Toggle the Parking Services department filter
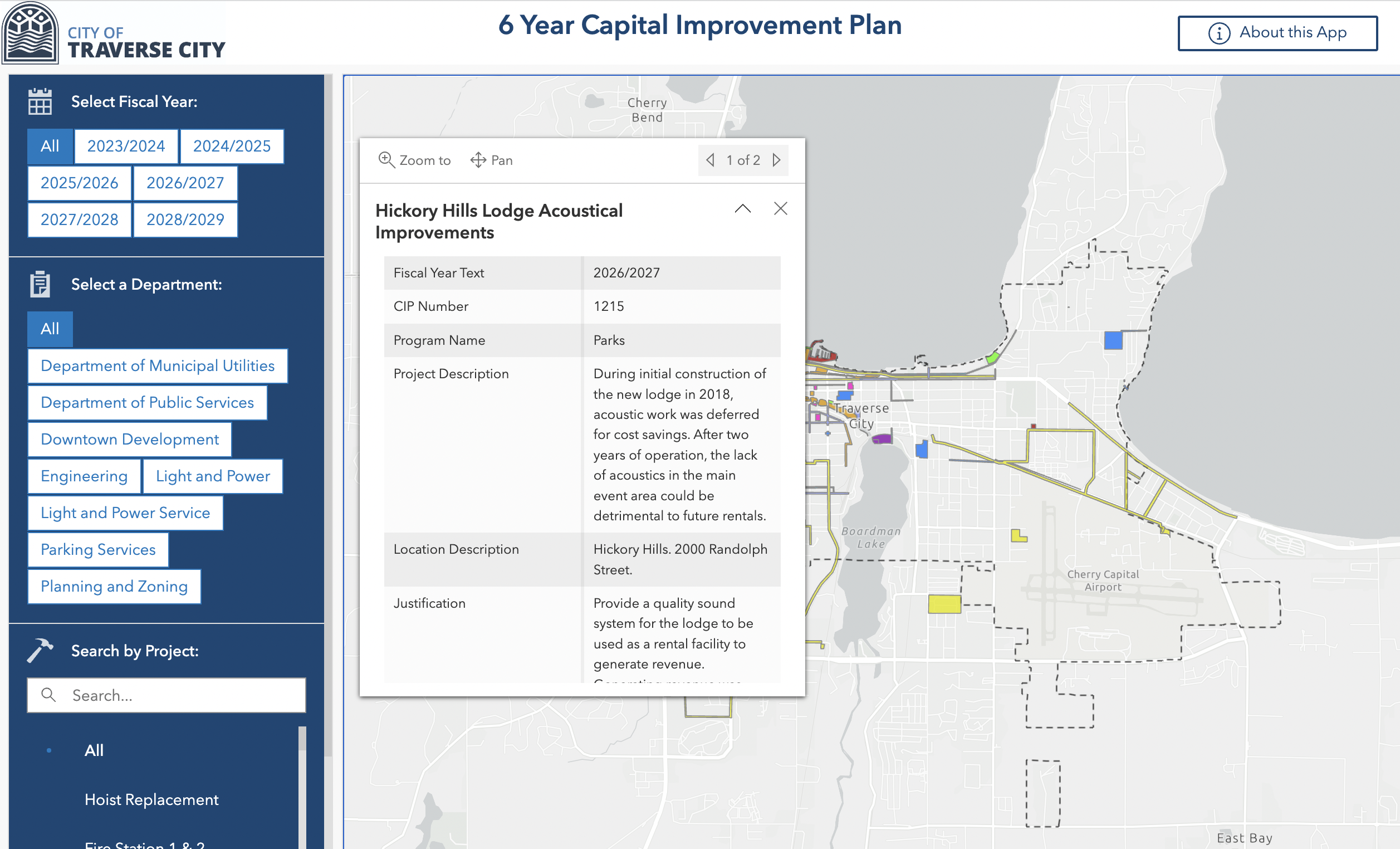This screenshot has width=1400, height=849. point(97,549)
